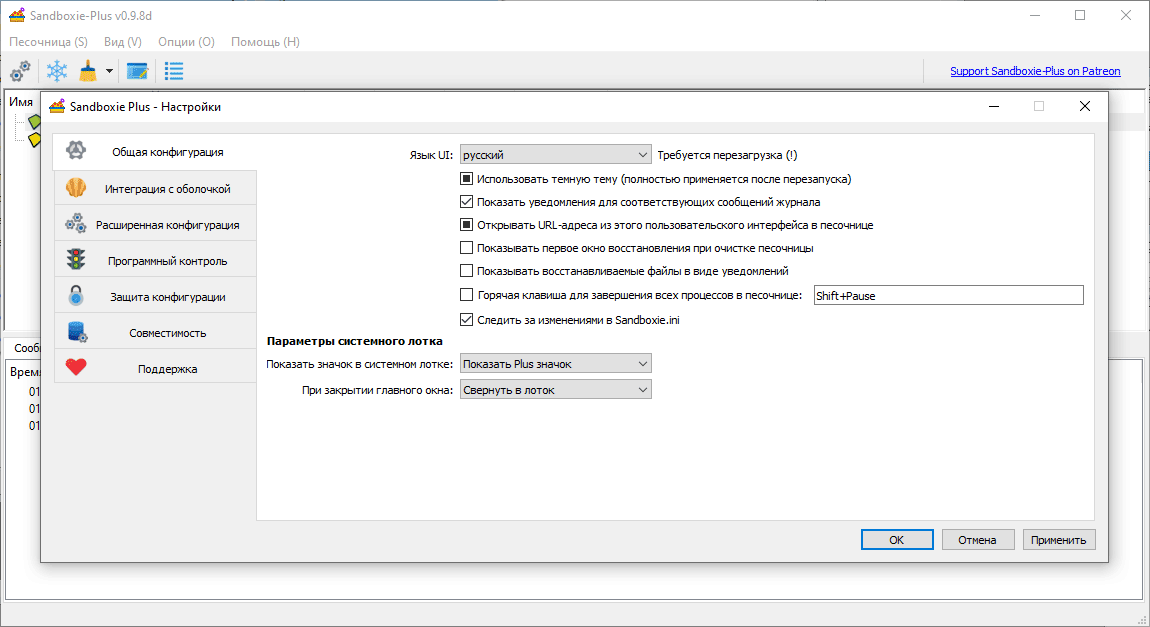The width and height of the screenshot is (1150, 627).
Task: Open the Песочница (S) menu
Action: pos(48,42)
